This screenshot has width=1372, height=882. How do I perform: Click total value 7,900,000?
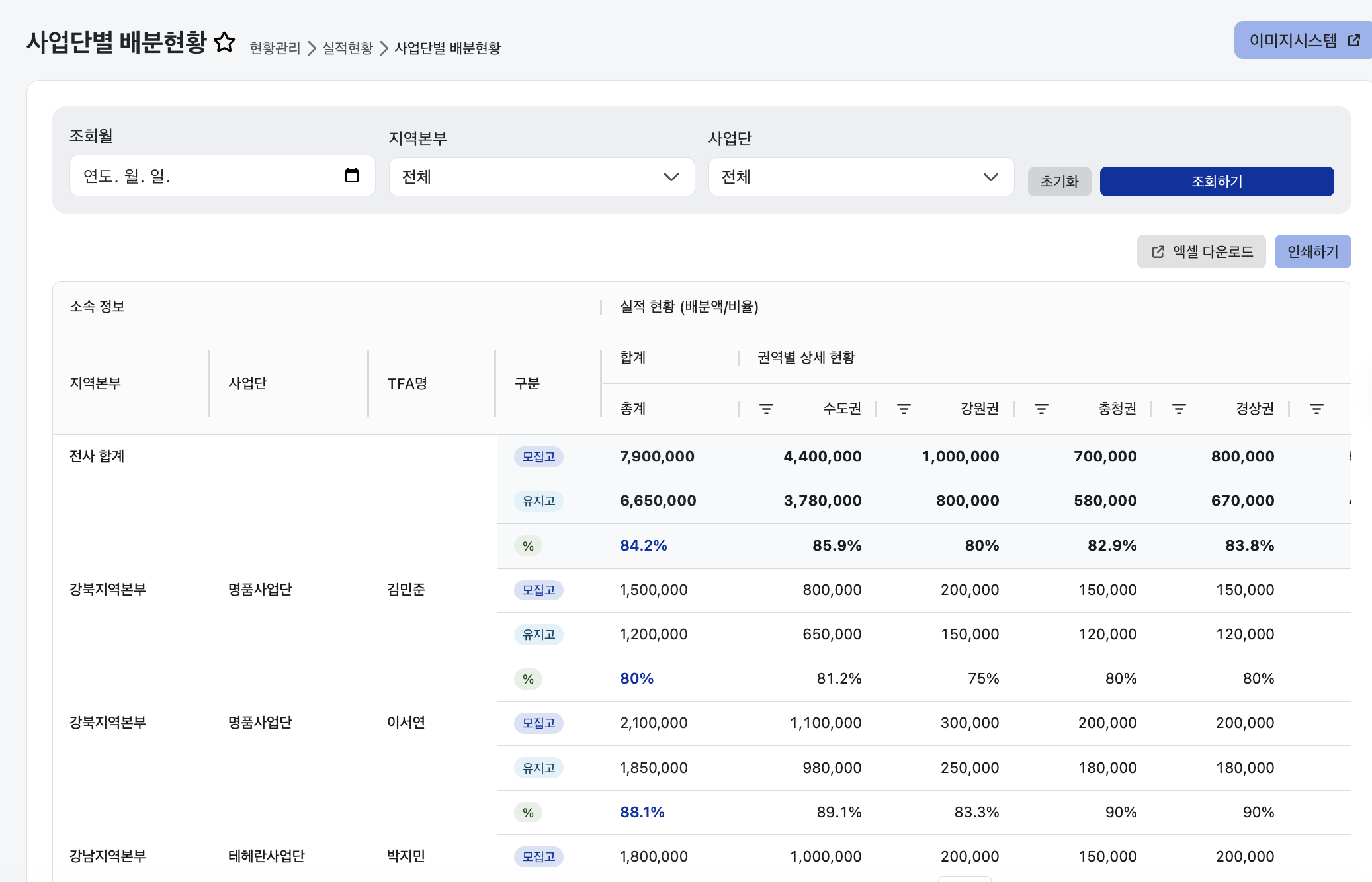(x=657, y=456)
